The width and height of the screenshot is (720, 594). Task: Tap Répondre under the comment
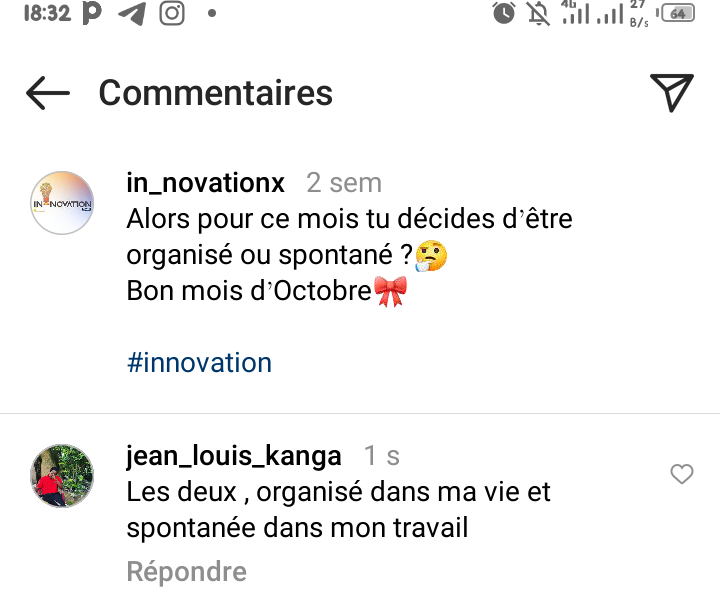pyautogui.click(x=186, y=571)
